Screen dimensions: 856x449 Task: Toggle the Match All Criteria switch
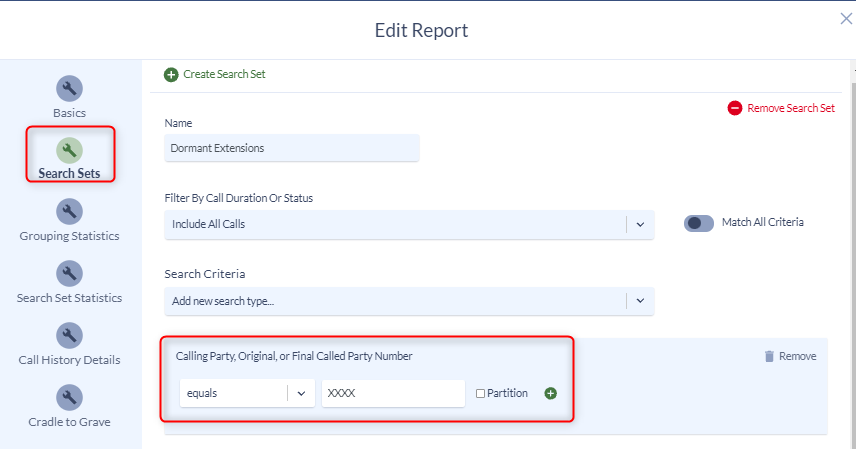[x=699, y=223]
